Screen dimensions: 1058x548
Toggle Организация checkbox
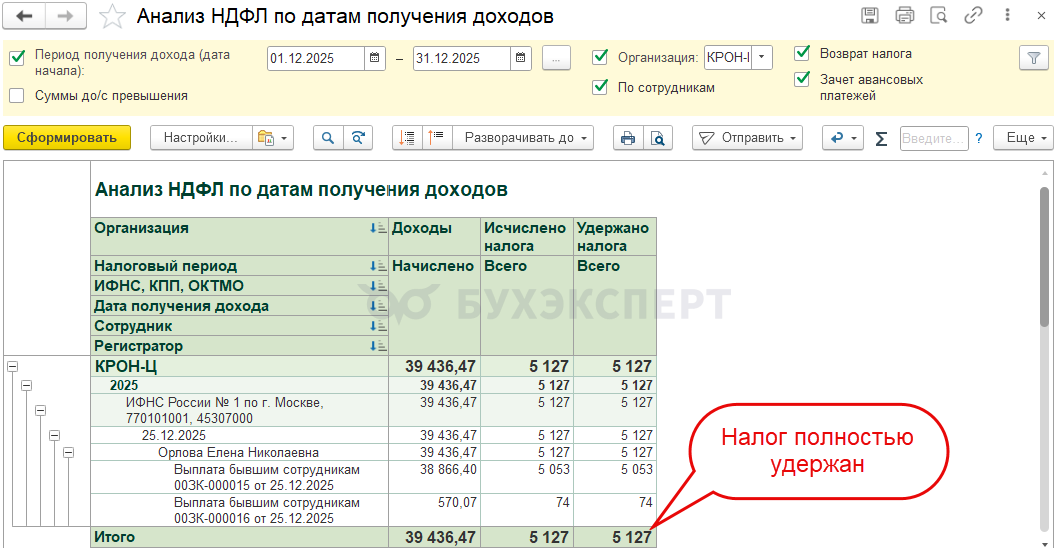coord(600,57)
